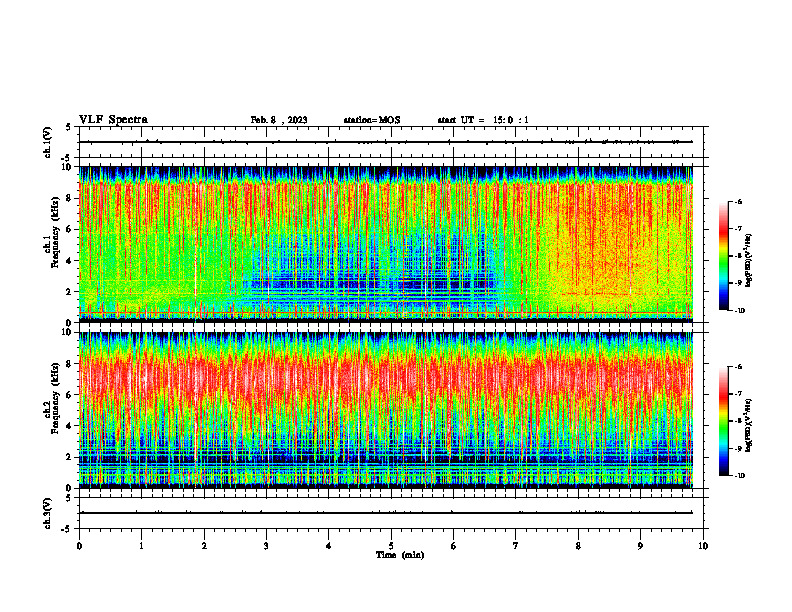This screenshot has height=612, width=792.
Task: Select the date text "Feb. 8 , 2023"
Action: 279,120
